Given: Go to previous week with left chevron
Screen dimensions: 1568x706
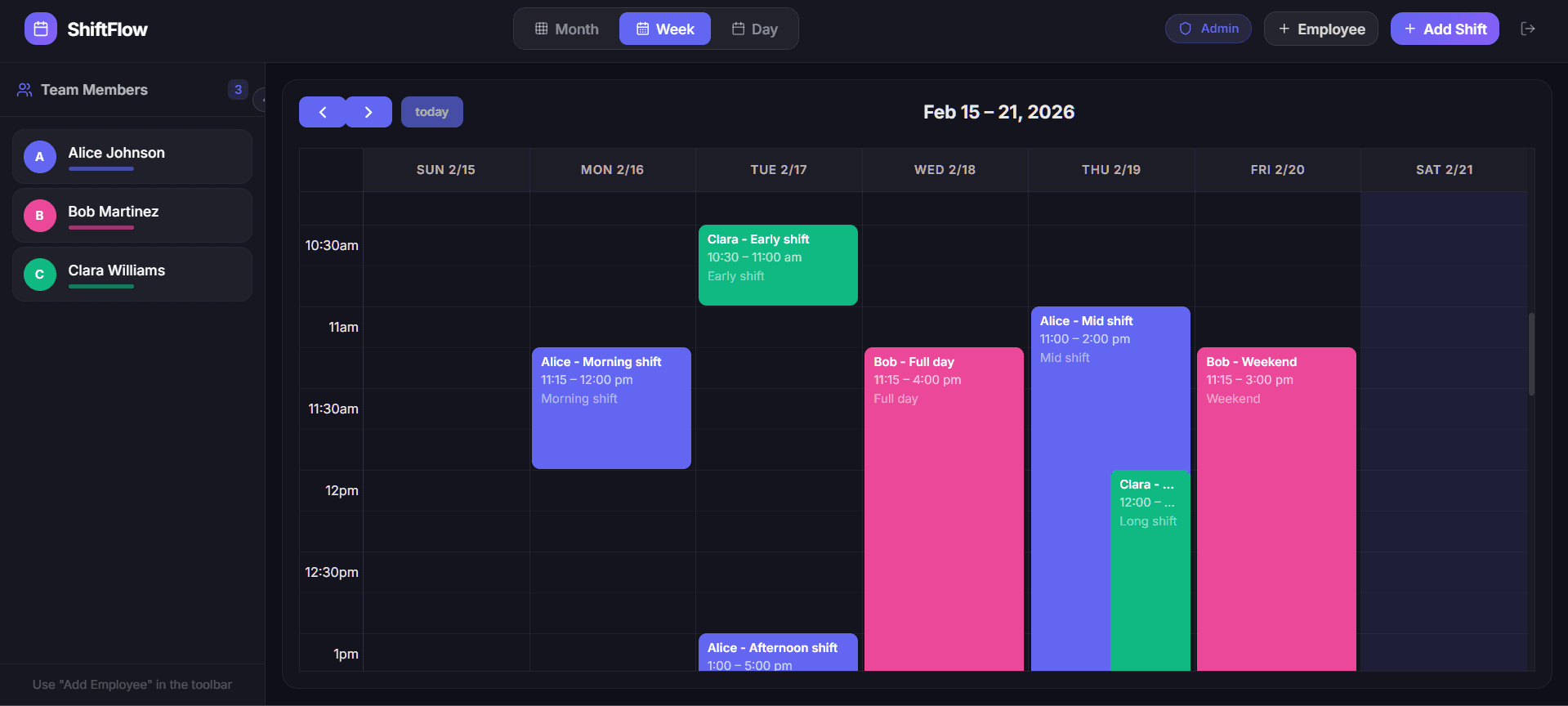Looking at the screenshot, I should pyautogui.click(x=323, y=113).
